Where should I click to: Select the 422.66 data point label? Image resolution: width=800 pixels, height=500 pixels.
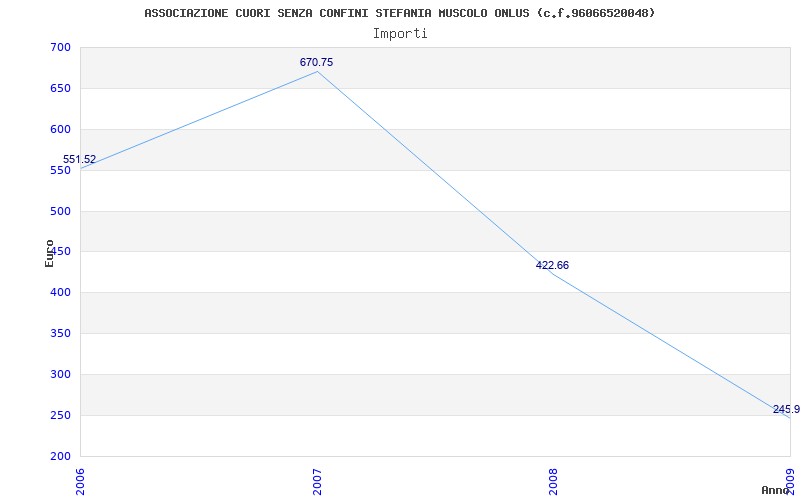(552, 265)
